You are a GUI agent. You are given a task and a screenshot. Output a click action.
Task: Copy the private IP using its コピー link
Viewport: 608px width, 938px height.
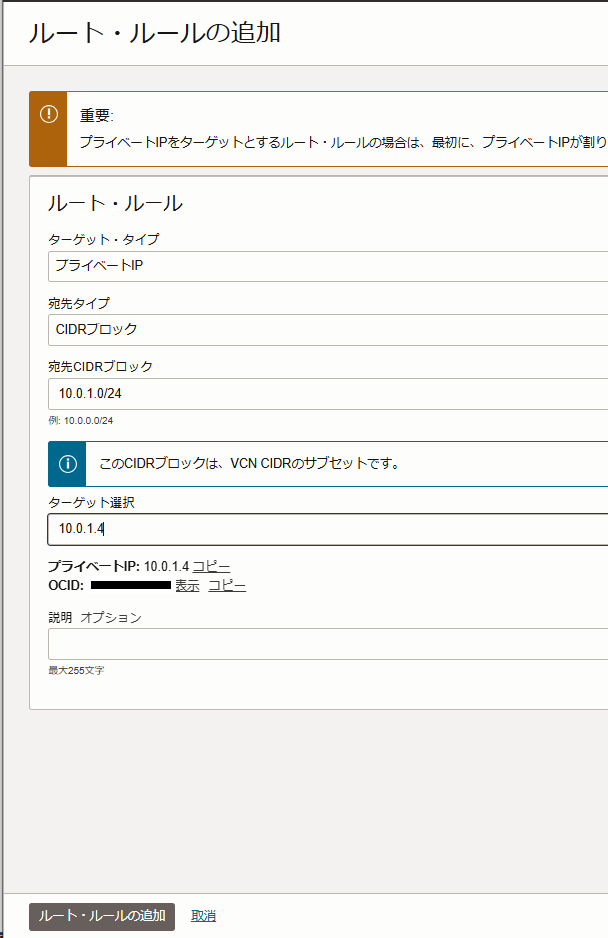click(x=213, y=566)
